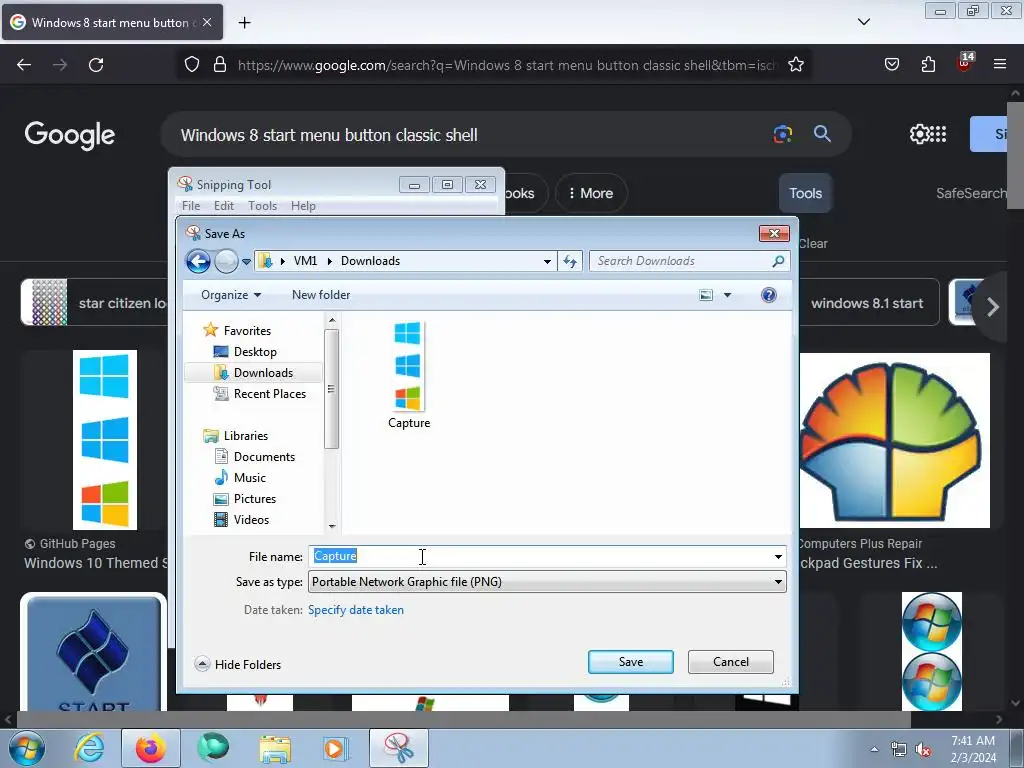The height and width of the screenshot is (768, 1024).
Task: Select Recent Places in navigation pane
Action: coord(269,394)
